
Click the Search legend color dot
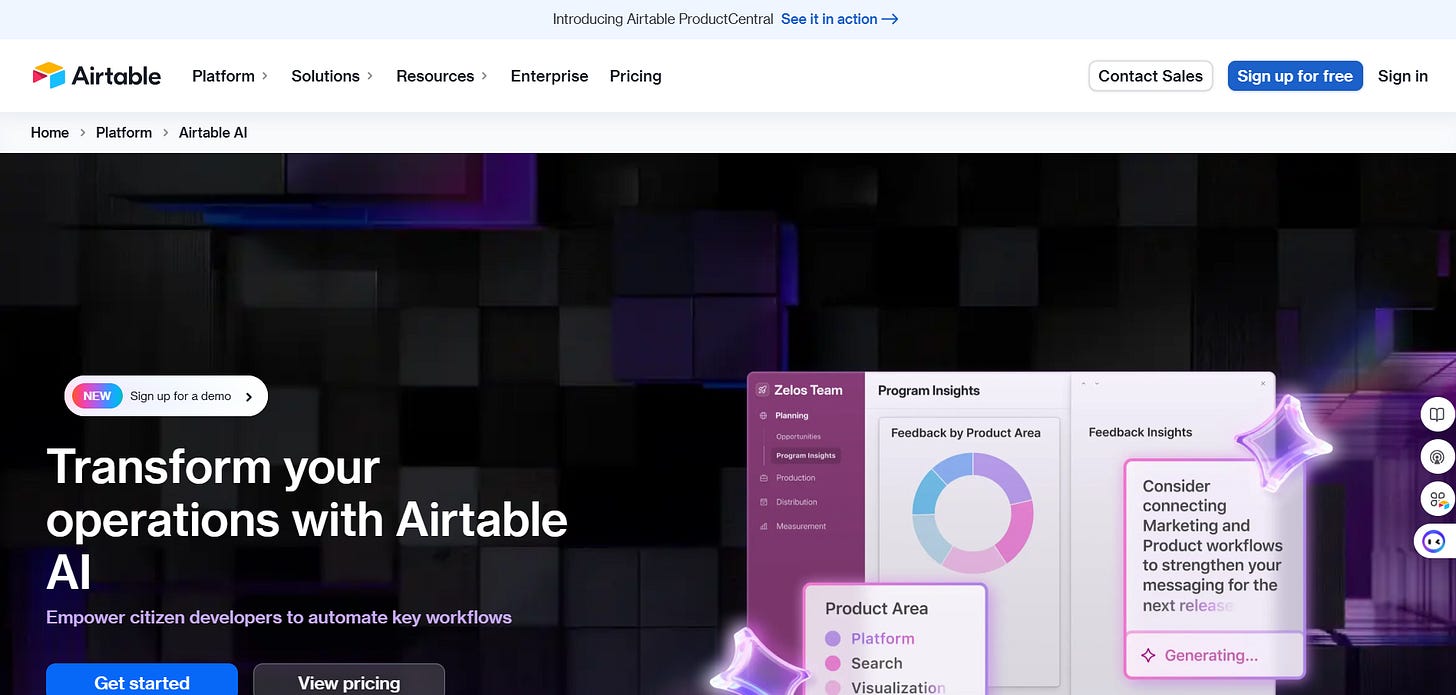(x=833, y=664)
